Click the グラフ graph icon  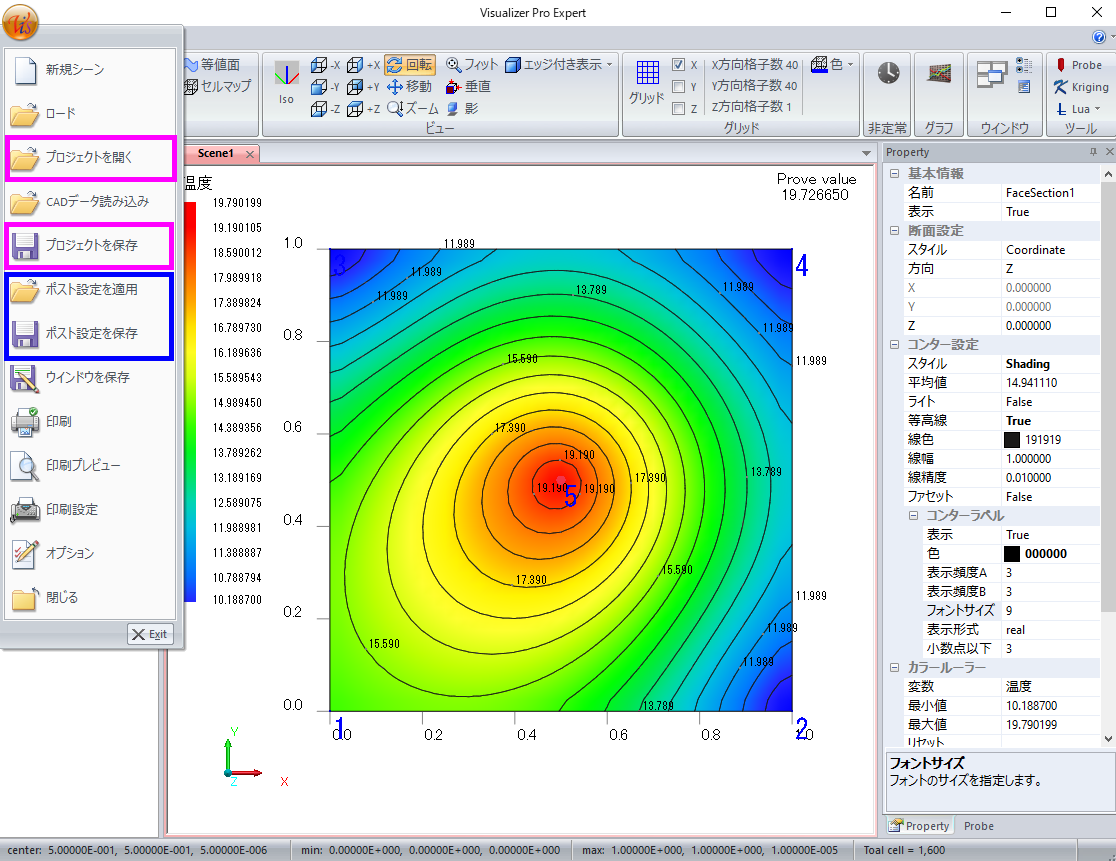[938, 73]
